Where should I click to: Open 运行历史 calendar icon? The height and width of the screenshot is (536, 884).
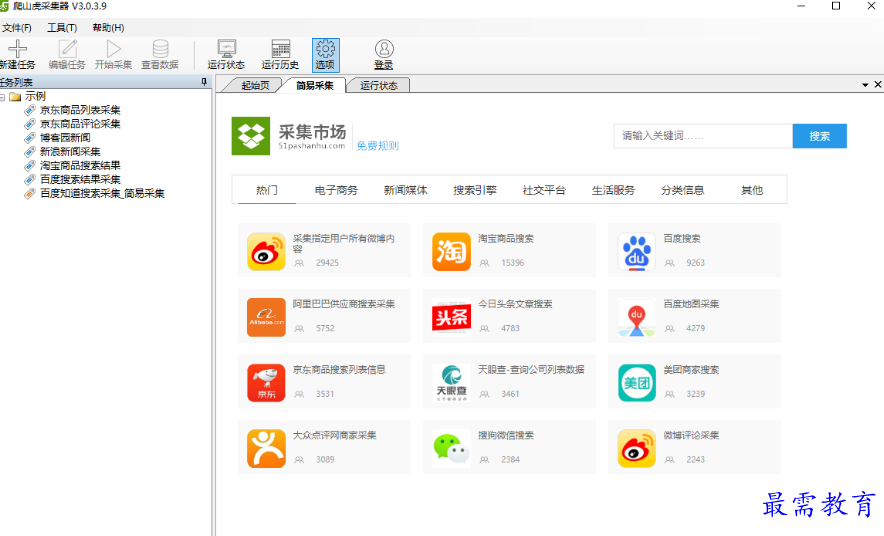(x=281, y=48)
